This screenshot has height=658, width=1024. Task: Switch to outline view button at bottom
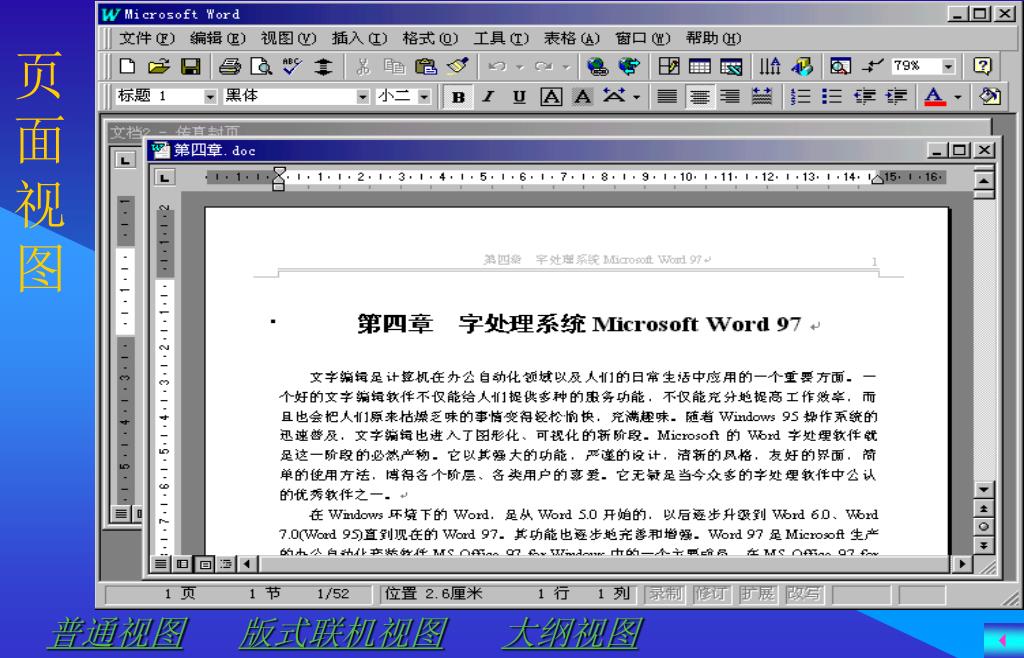click(x=226, y=563)
